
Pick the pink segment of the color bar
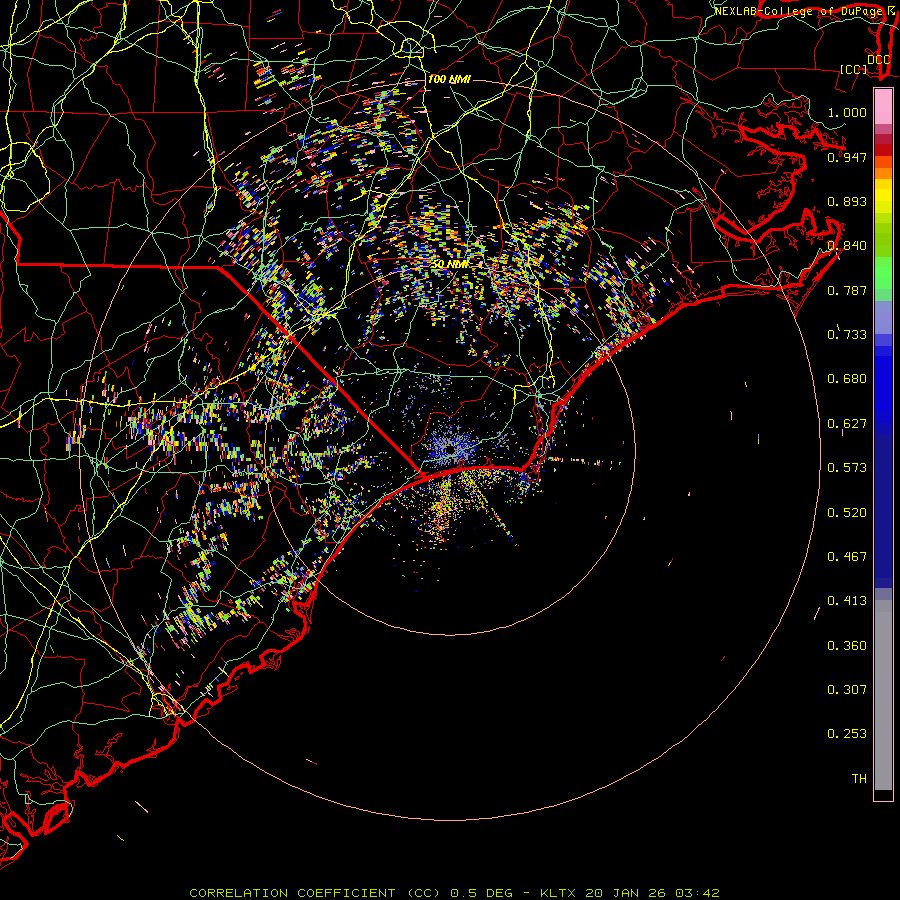[883, 107]
